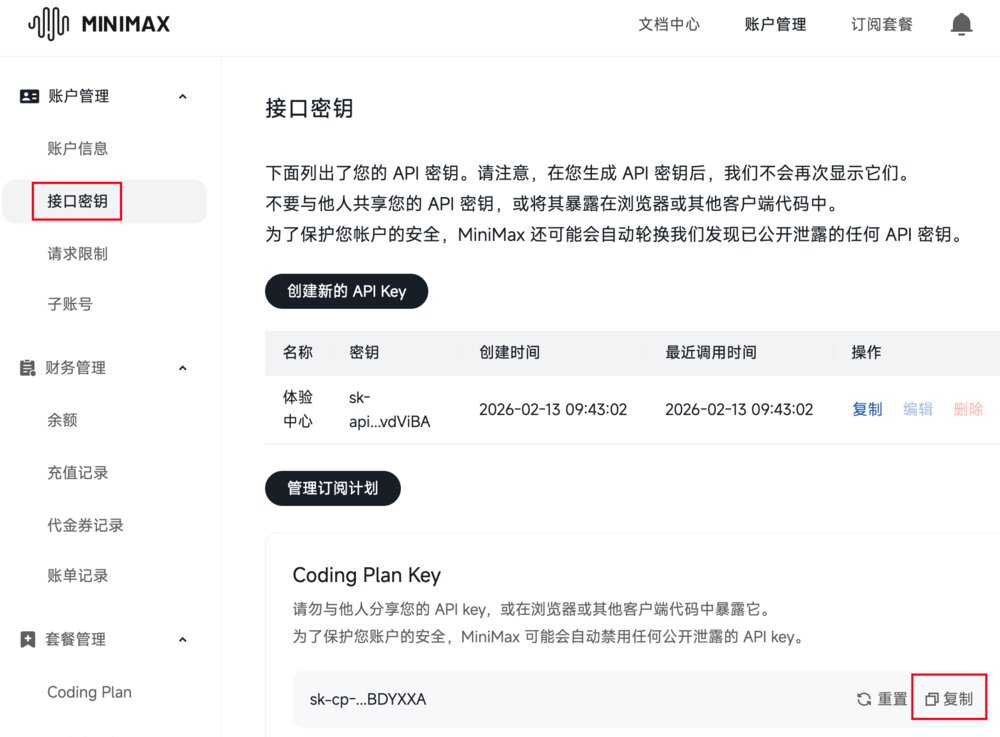
Task: Click the 管理订阅计划 button
Action: tap(333, 488)
